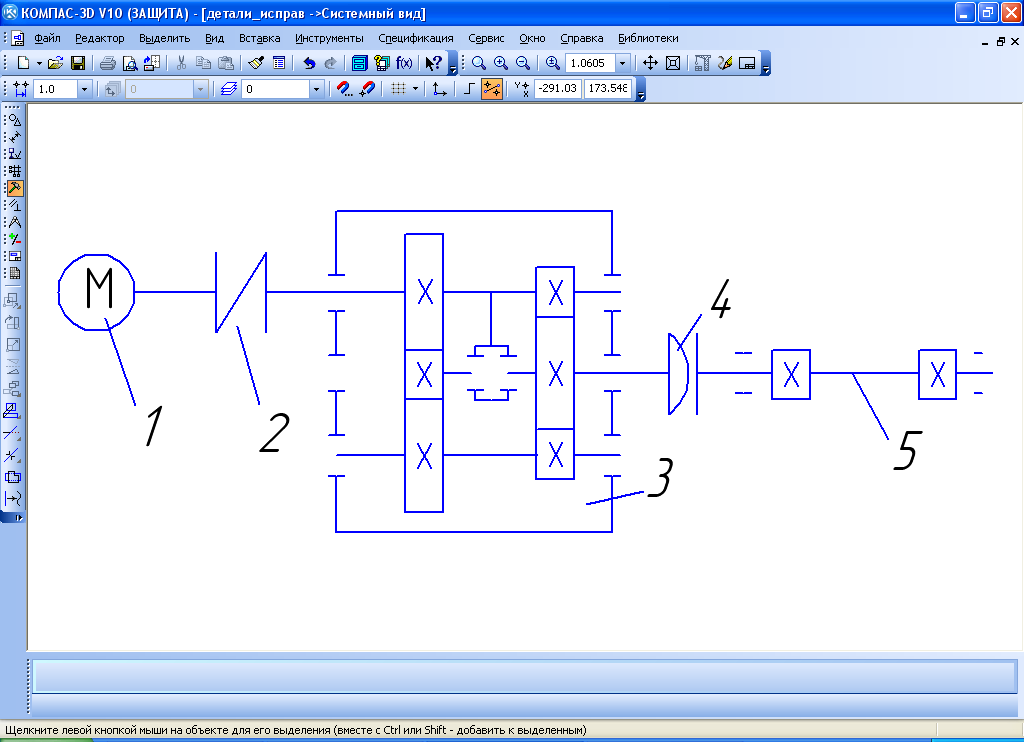Select the Pan view cross-arrows tool
The image size is (1024, 742).
650,63
